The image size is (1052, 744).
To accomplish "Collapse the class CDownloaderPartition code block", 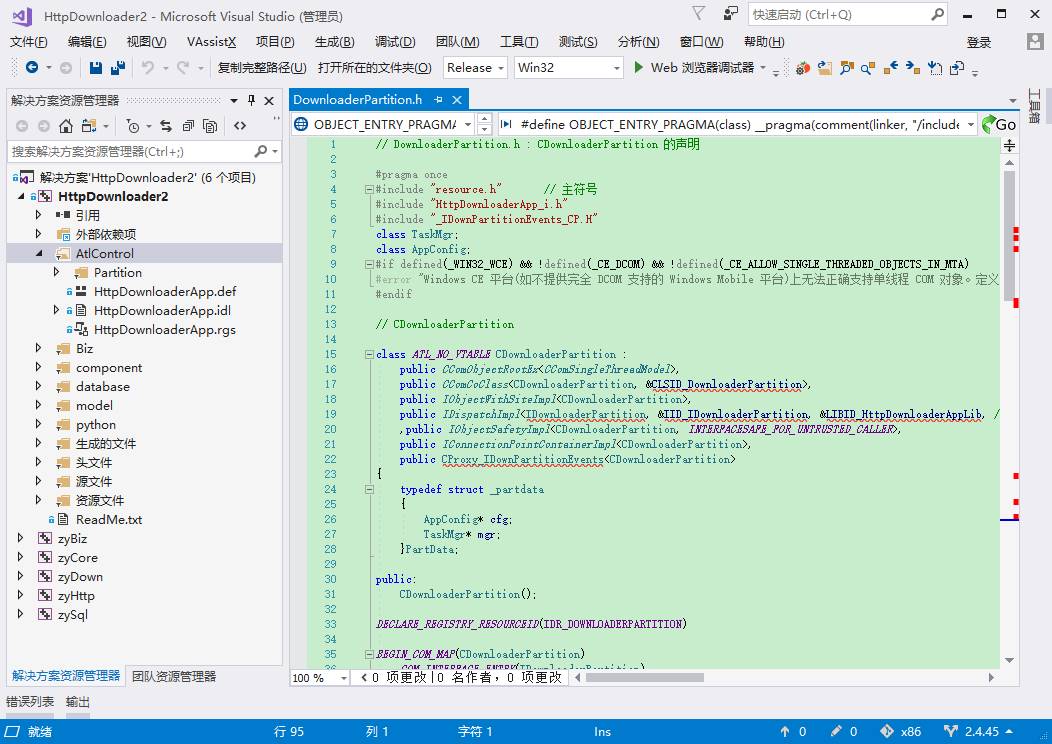I will (369, 354).
